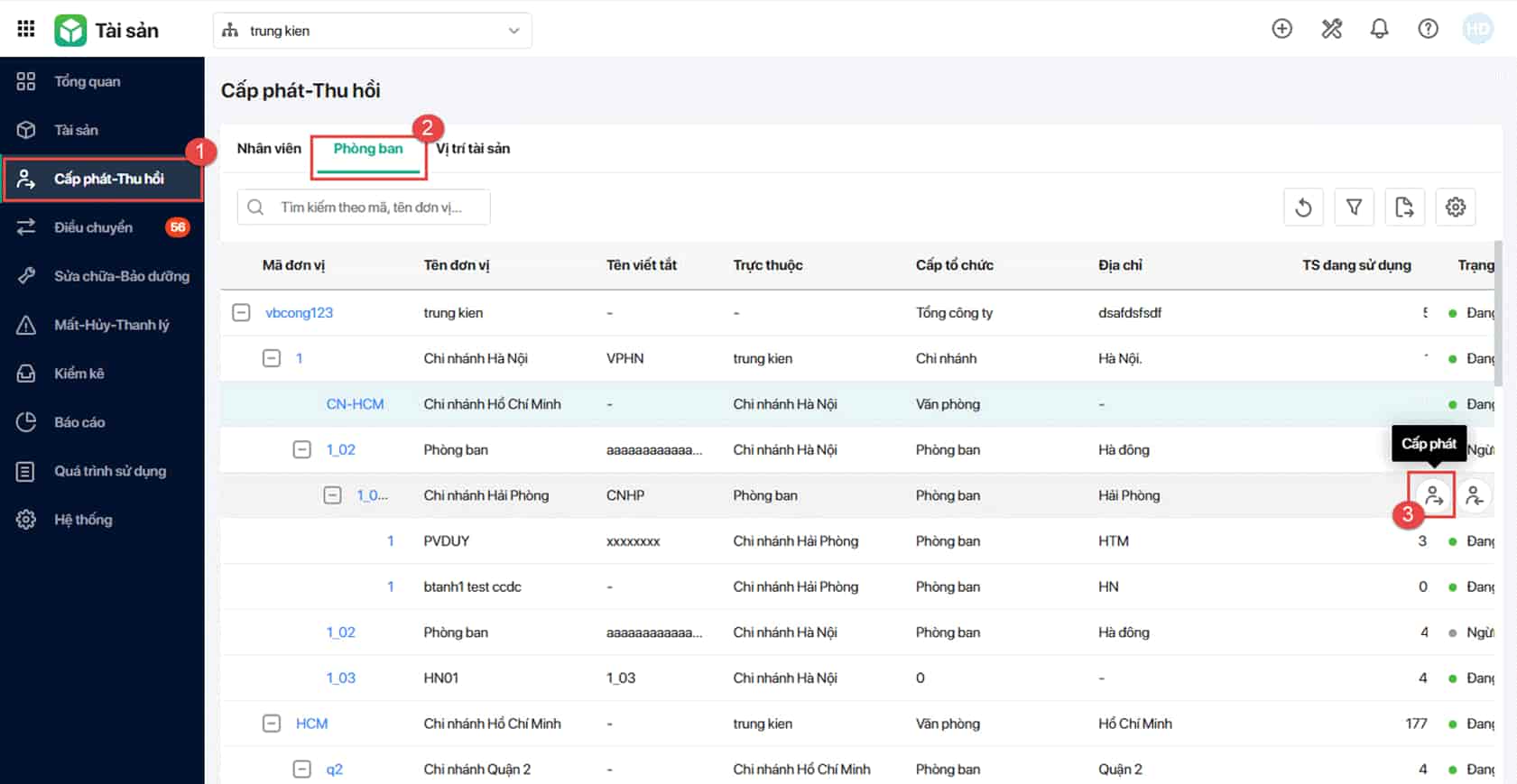Viewport: 1517px width, 784px height.
Task: Click the search by mã, tên đơn vị field
Action: tap(364, 208)
